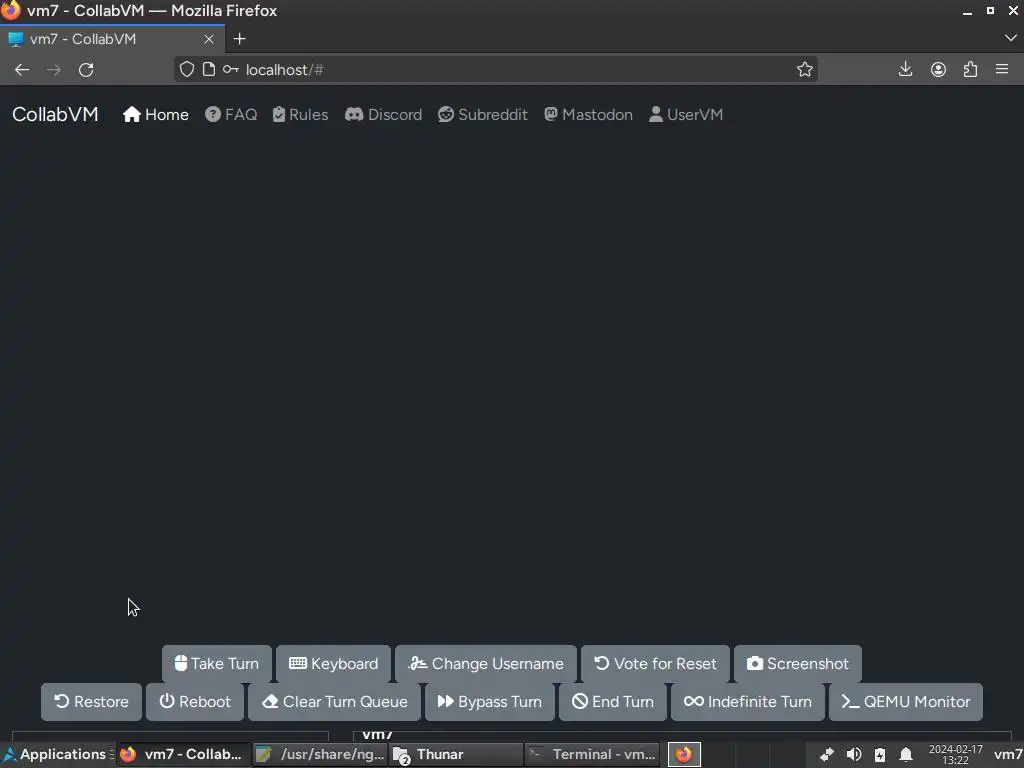Click the Clear Turn Queue button
Viewport: 1024px width, 768px height.
335,701
